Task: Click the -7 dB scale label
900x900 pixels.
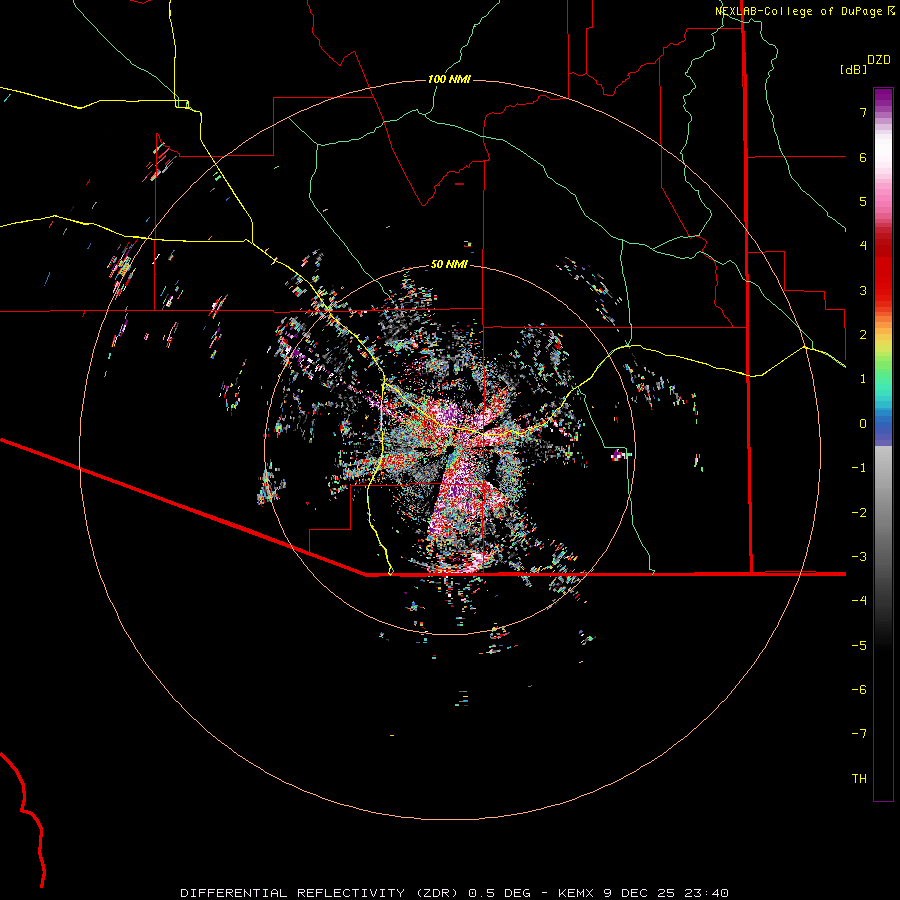Action: pyautogui.click(x=859, y=734)
